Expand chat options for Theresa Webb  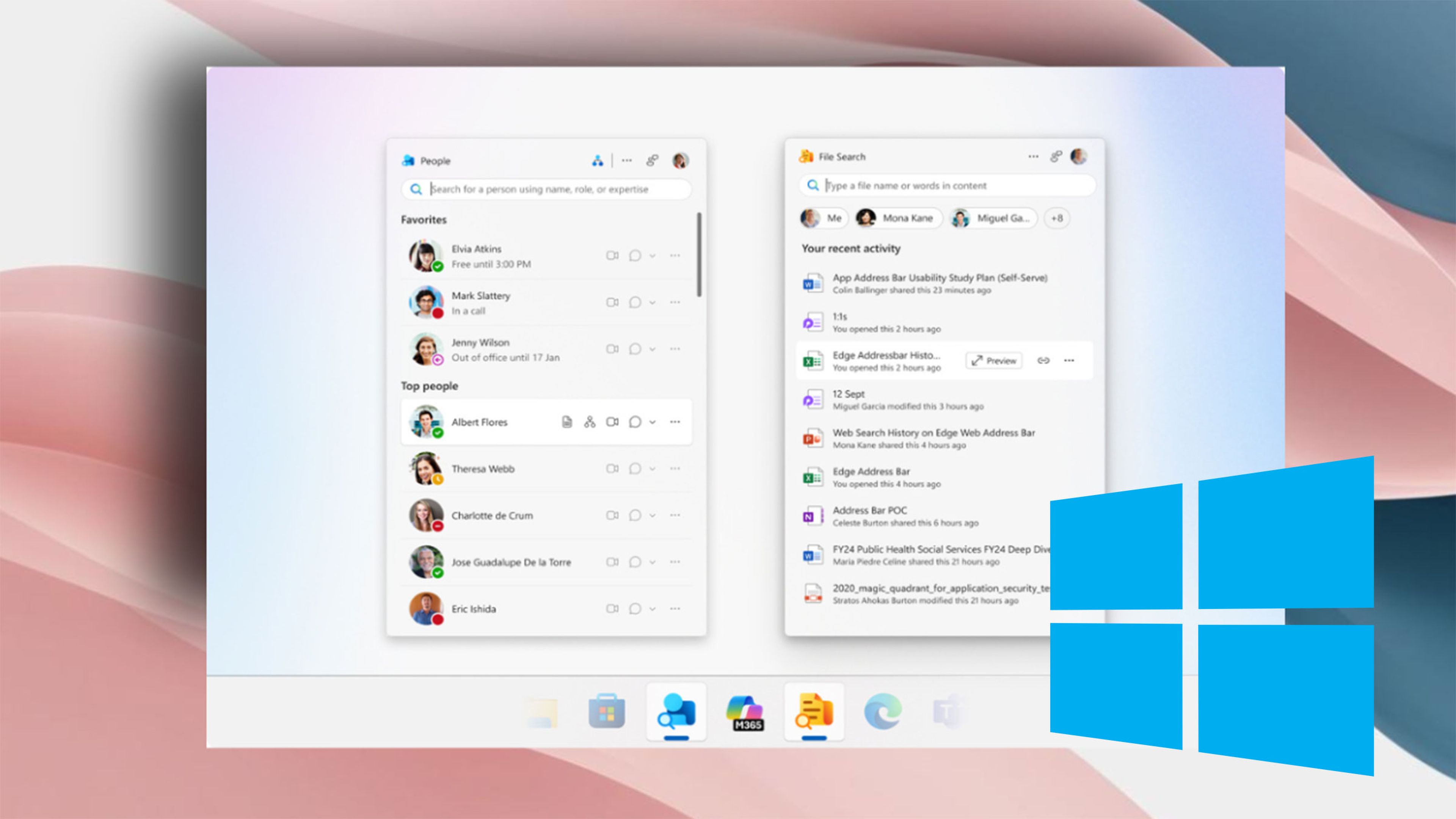coord(652,469)
